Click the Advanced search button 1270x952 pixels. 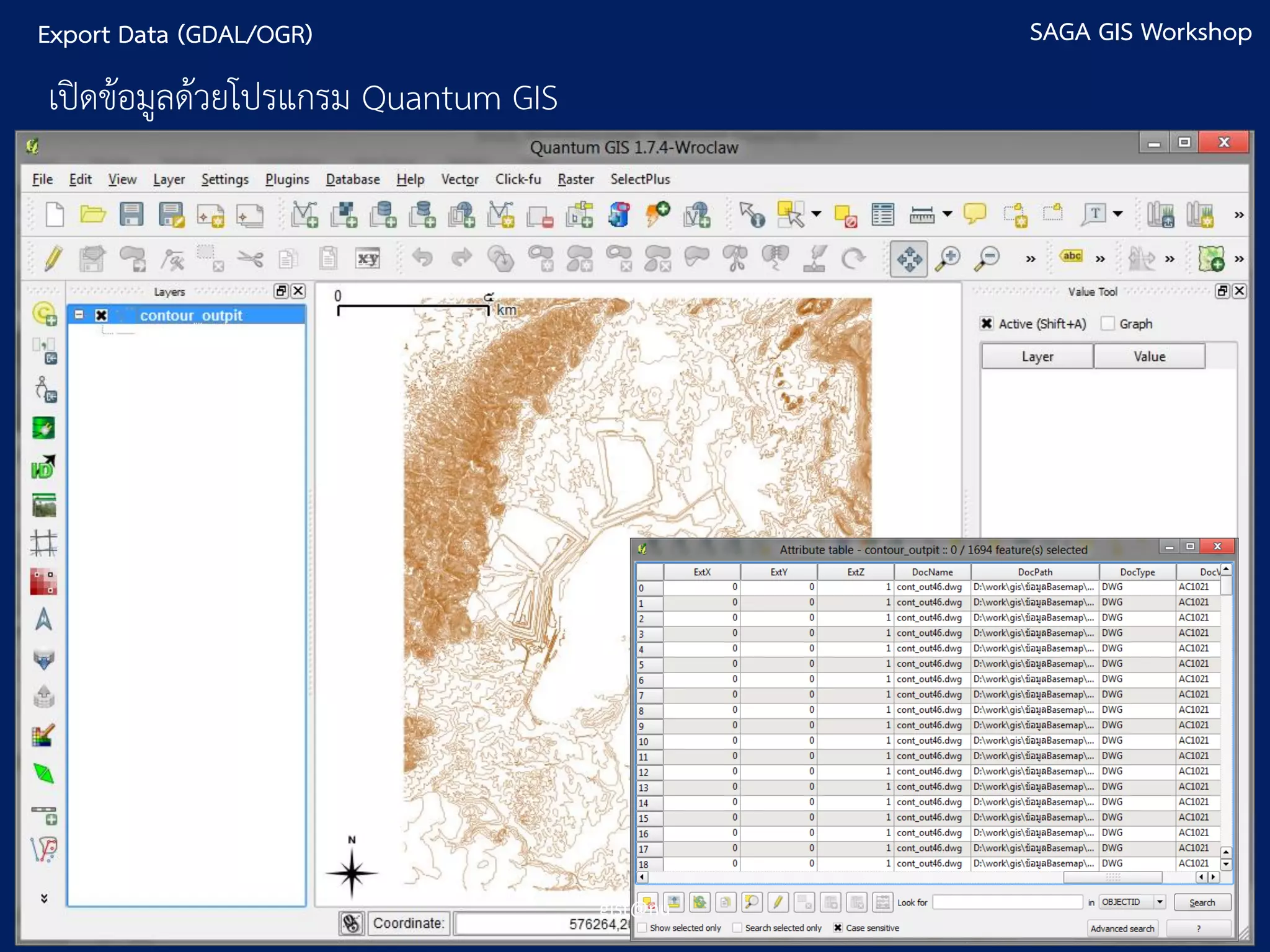pyautogui.click(x=1122, y=928)
